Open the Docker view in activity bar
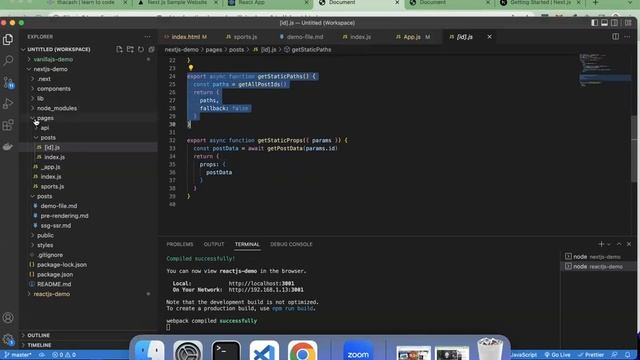The height and width of the screenshot is (360, 640). click(x=8, y=146)
